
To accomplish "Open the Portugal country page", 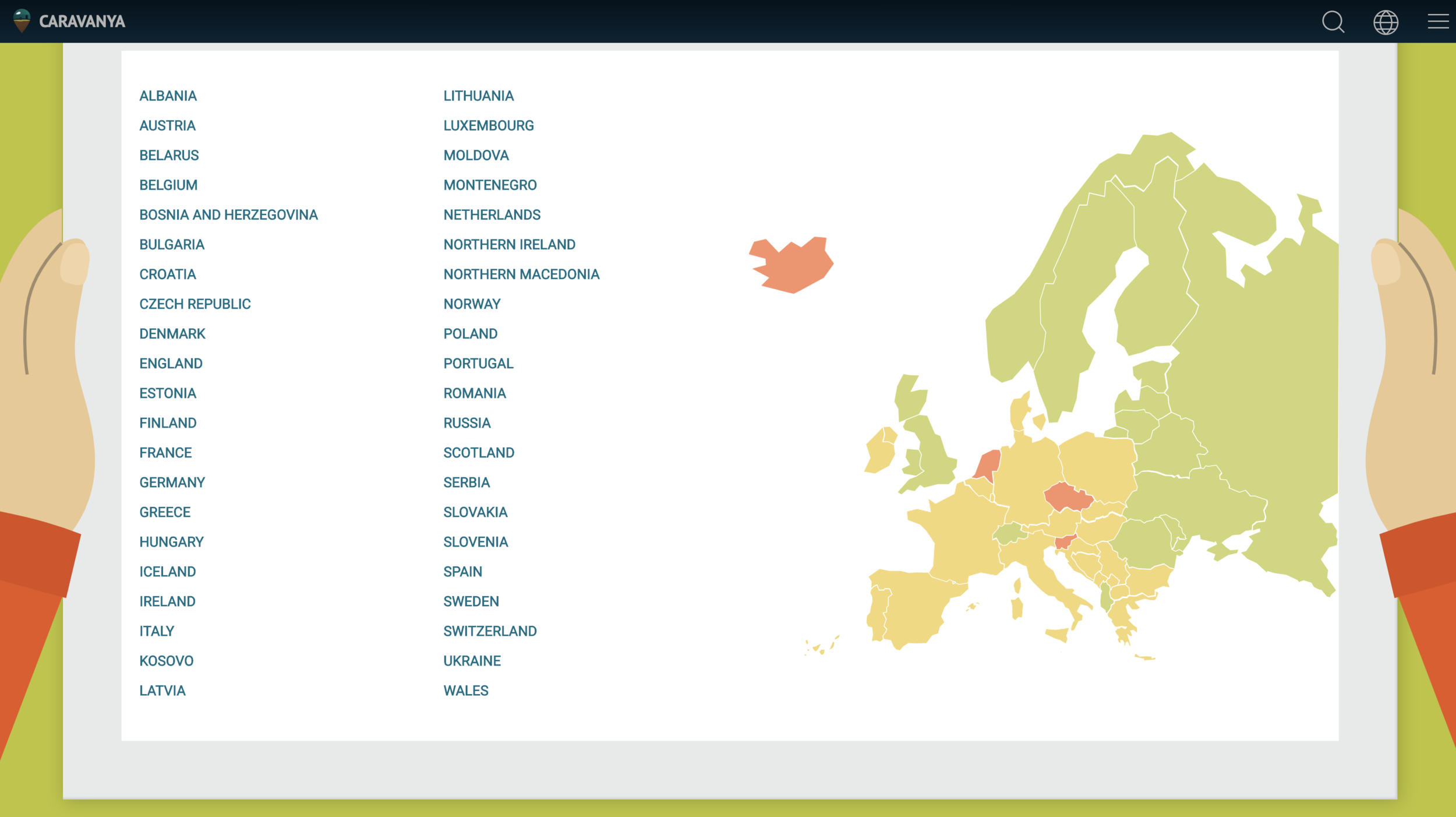I will [x=478, y=363].
